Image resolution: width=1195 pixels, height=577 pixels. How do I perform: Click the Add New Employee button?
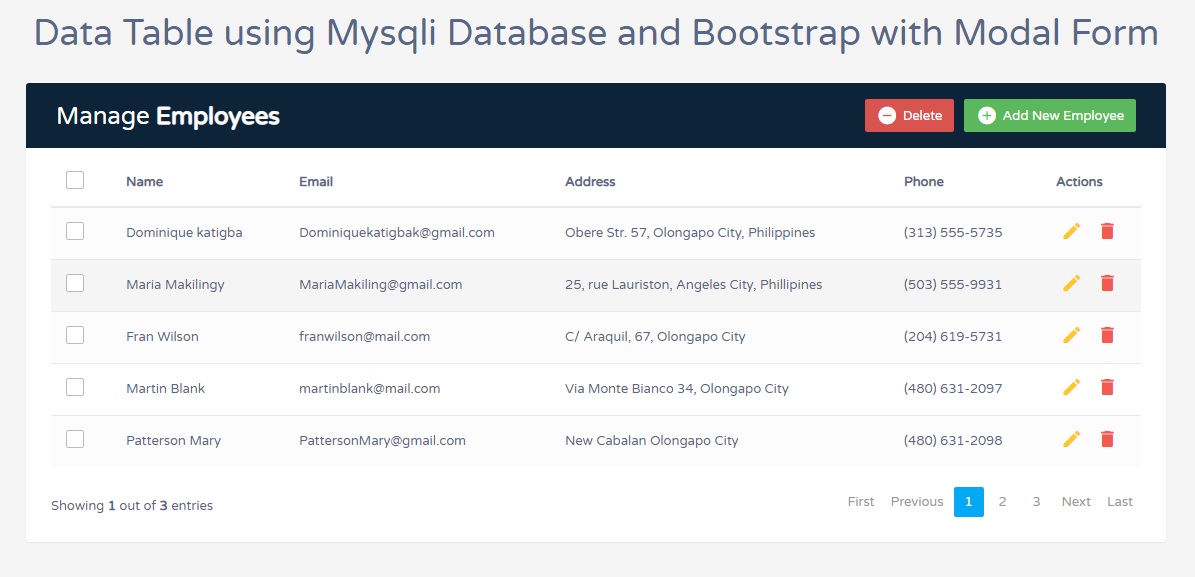point(1049,115)
